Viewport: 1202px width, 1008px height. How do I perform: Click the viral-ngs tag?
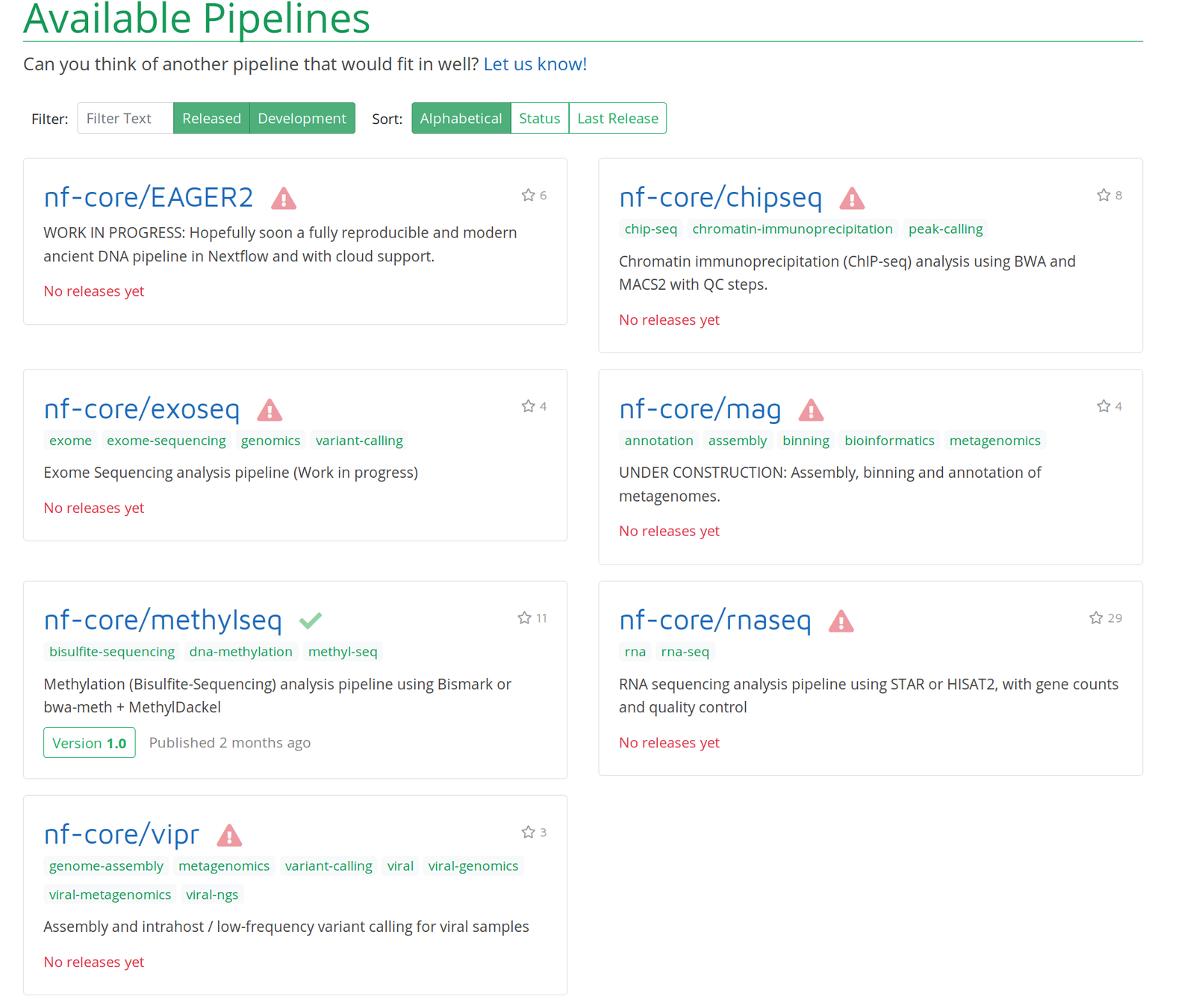(212, 895)
